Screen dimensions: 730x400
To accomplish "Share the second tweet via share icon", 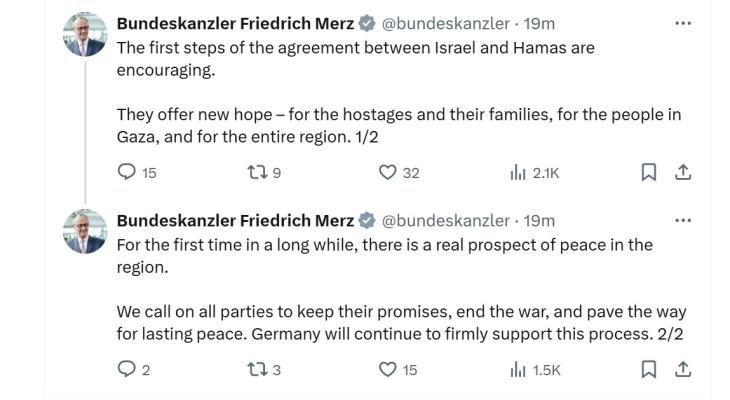I will (684, 370).
